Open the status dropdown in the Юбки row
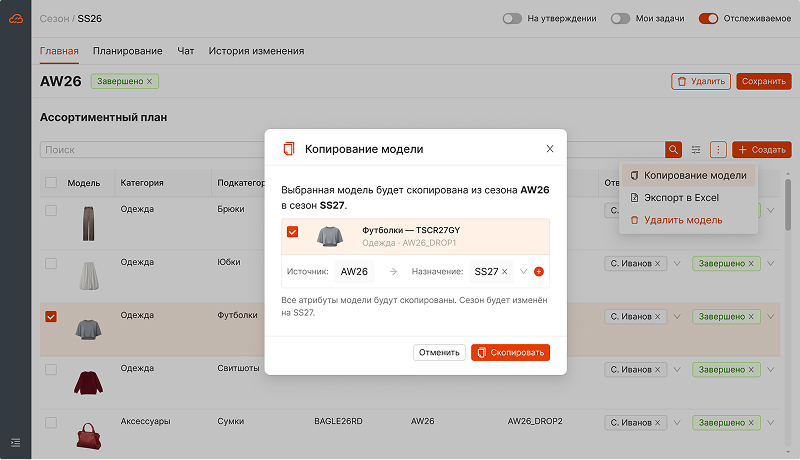Image resolution: width=800 pixels, height=460 pixels. coord(770,264)
